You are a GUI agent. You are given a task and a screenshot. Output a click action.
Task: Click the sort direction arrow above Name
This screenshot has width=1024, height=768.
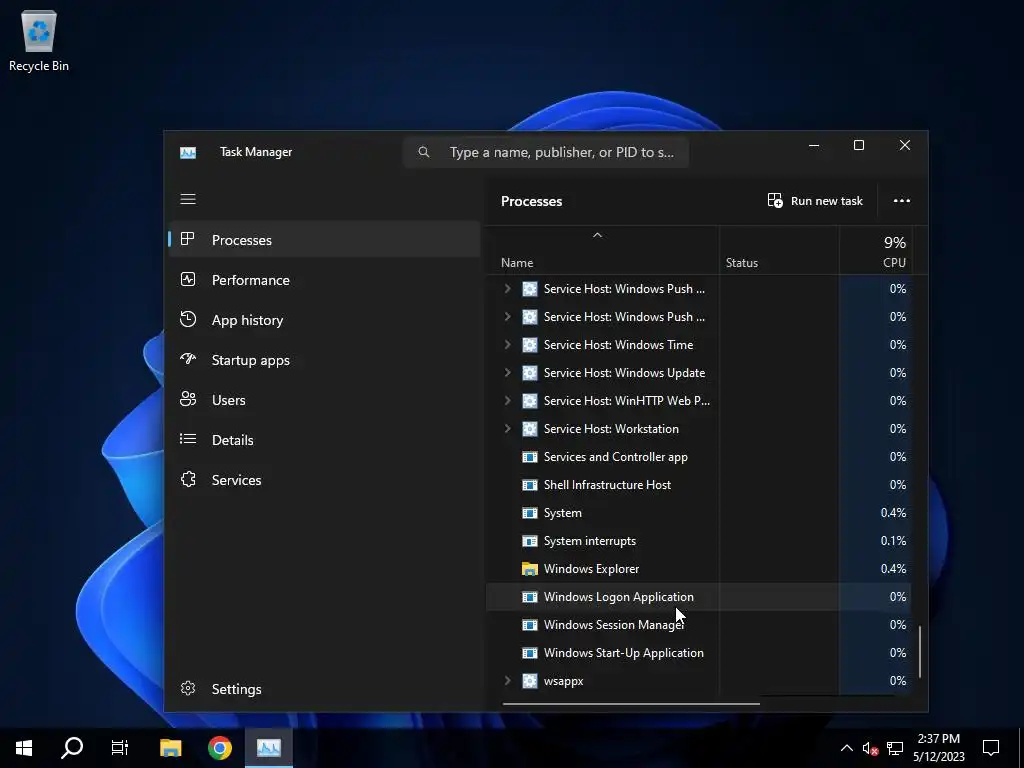tap(597, 235)
